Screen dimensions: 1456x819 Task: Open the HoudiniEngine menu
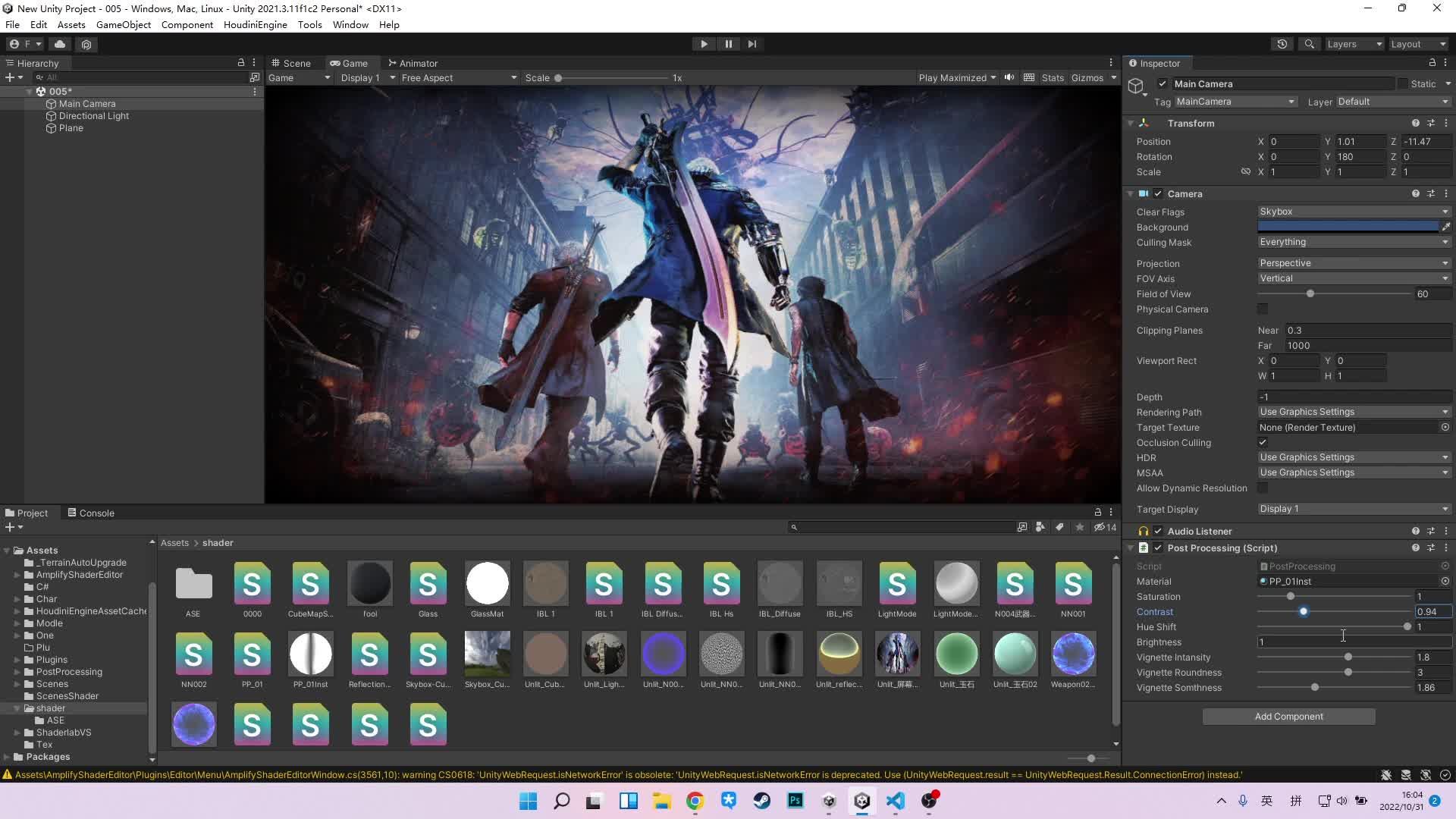255,24
